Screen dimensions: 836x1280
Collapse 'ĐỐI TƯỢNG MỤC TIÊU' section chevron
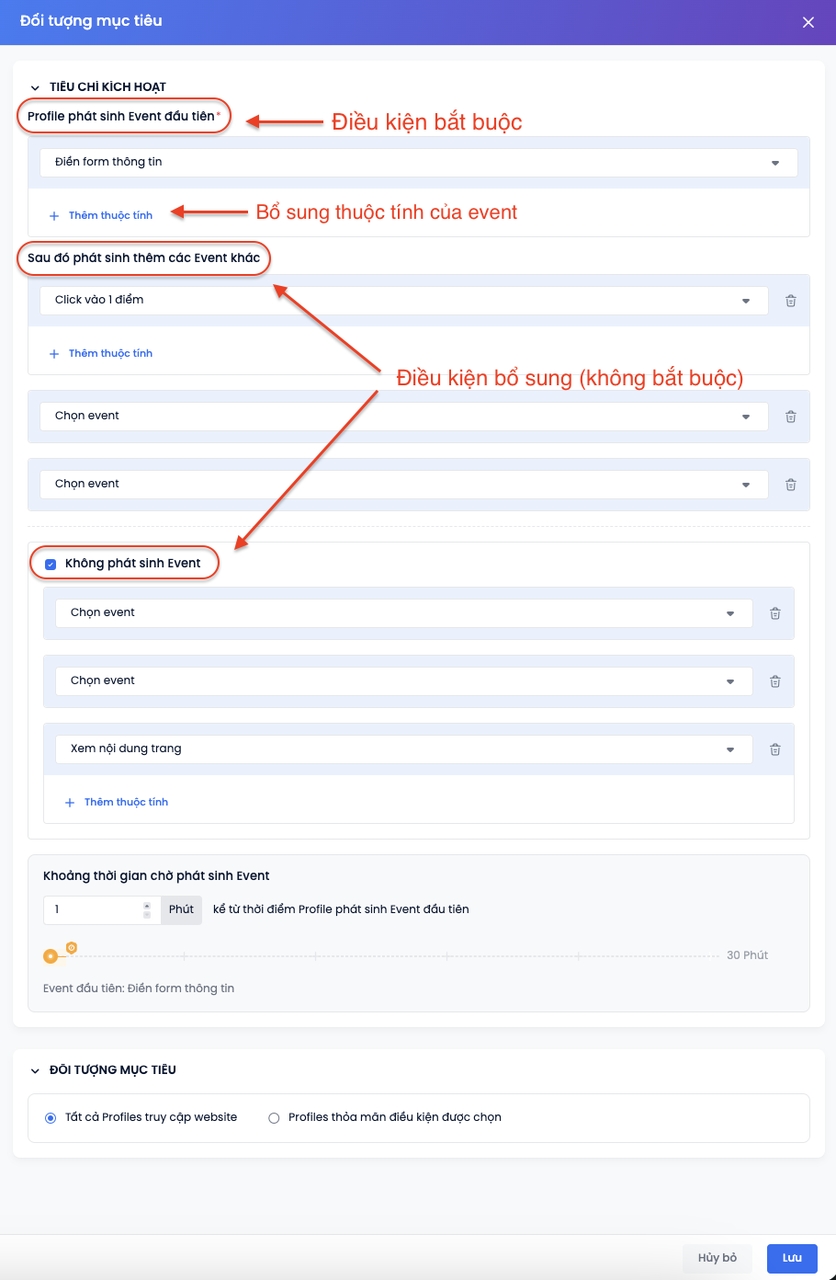(36, 1070)
